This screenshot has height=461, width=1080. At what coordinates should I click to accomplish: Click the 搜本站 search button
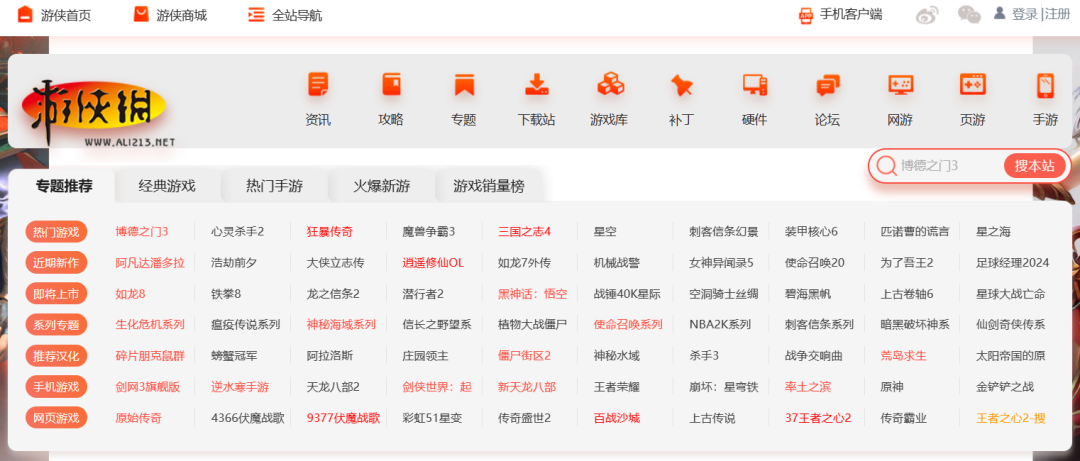tap(1035, 166)
